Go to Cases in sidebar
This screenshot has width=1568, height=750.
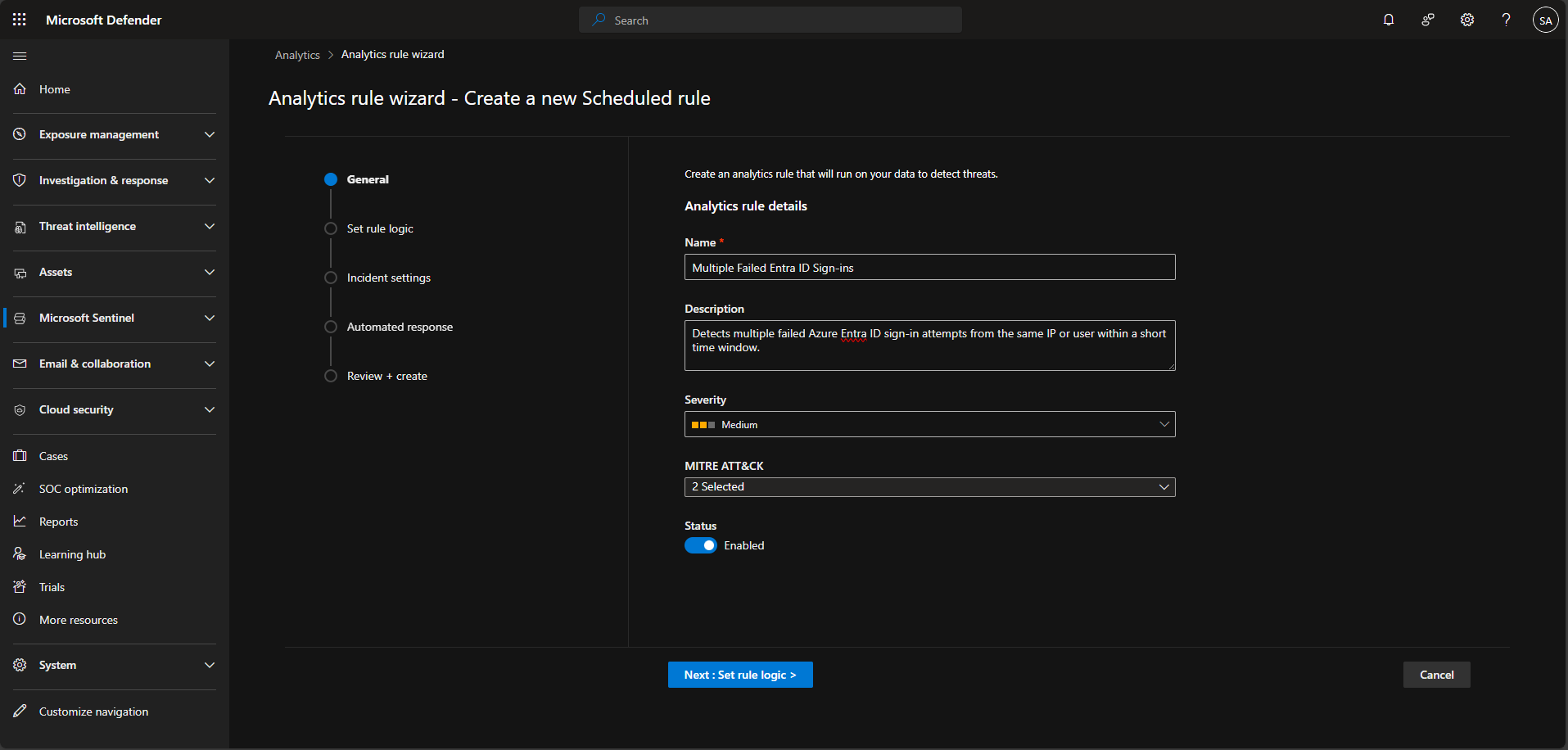coord(53,456)
